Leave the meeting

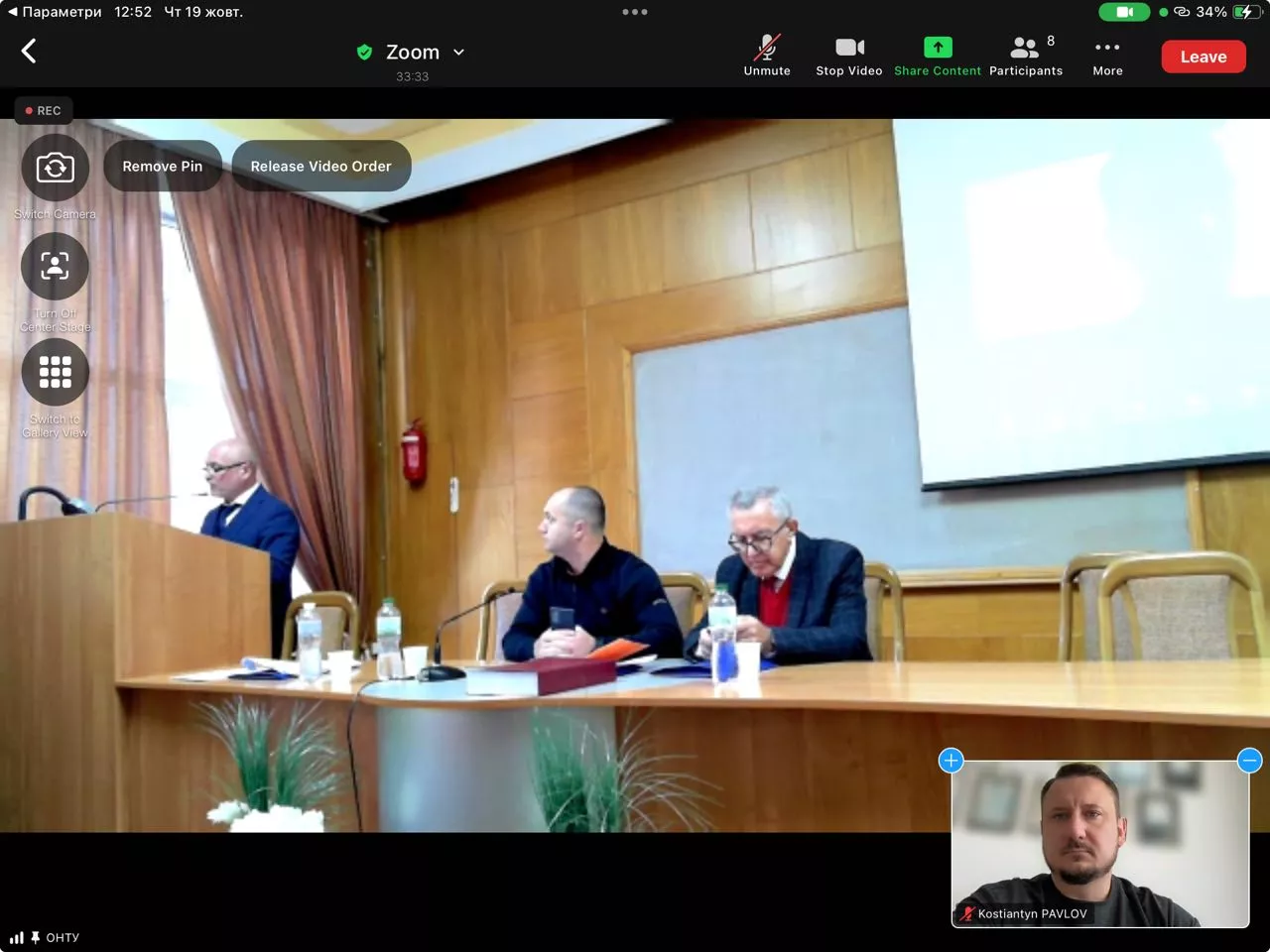(x=1204, y=57)
